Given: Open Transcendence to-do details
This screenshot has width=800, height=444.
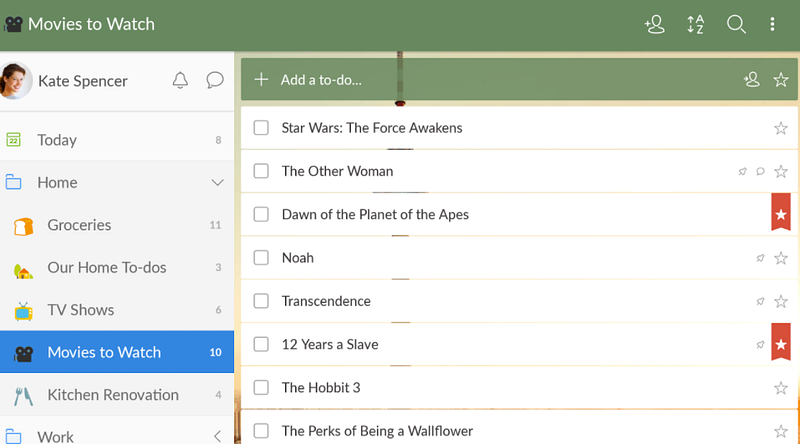Looking at the screenshot, I should click(x=519, y=301).
